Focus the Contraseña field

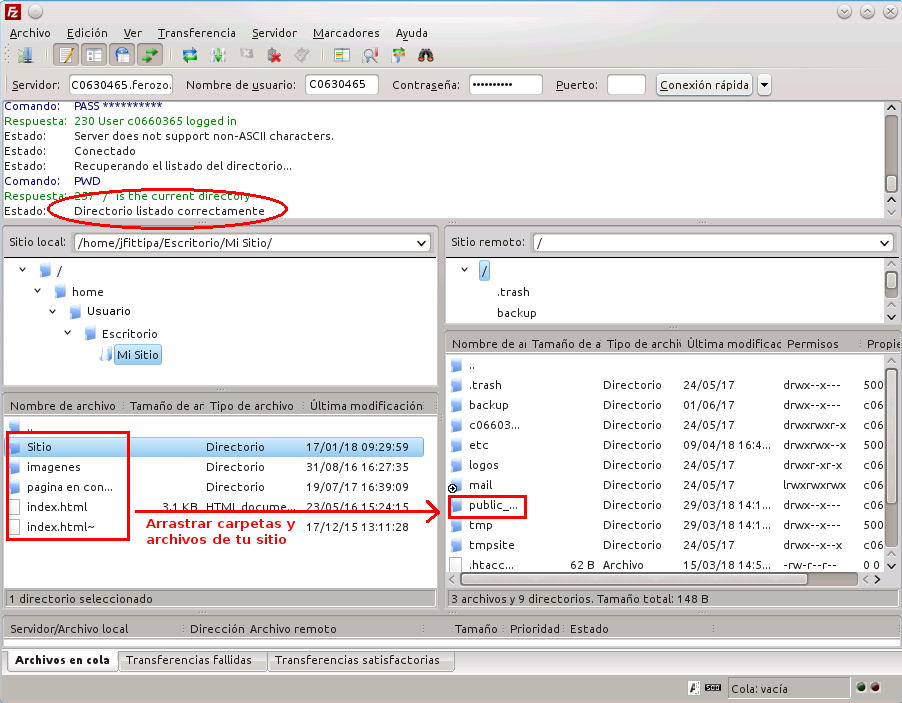click(x=506, y=85)
